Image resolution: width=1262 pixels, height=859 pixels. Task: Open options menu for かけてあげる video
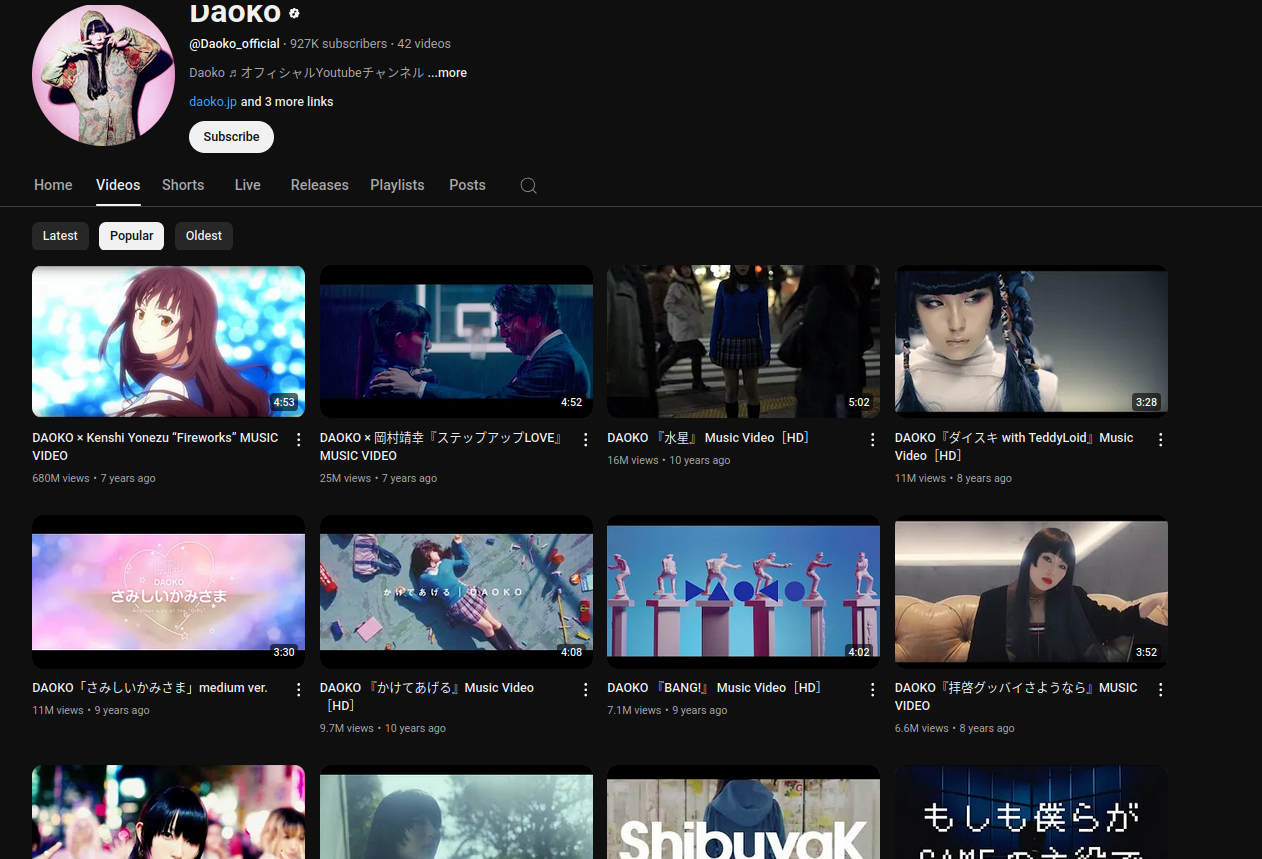tap(586, 690)
